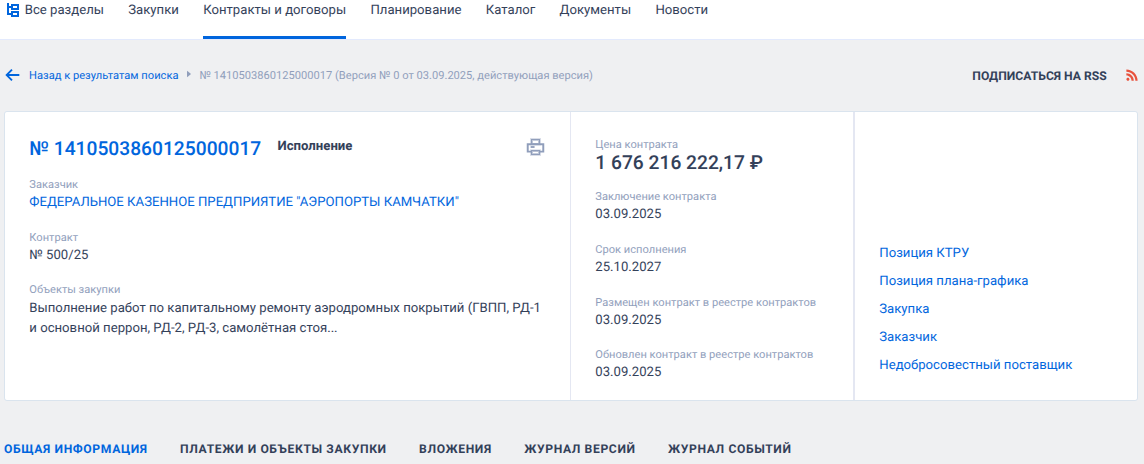Switch to ОБЩАЯ ИНФОРМАЦИЯ tab
This screenshot has height=464, width=1144.
point(76,449)
